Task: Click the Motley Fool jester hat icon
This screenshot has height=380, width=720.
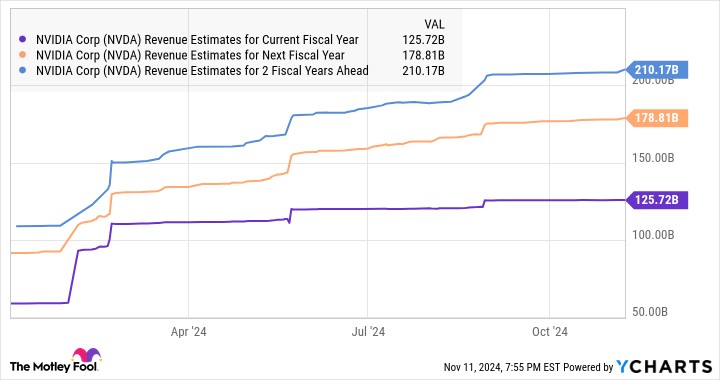Action: (x=86, y=356)
